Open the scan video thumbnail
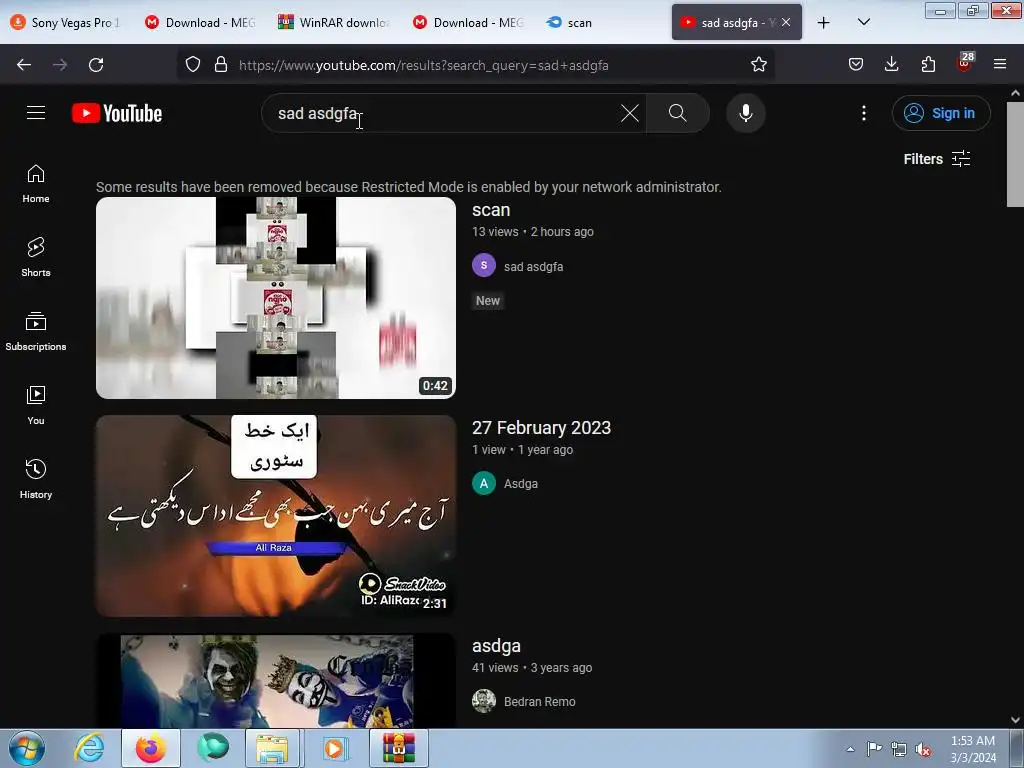 (276, 298)
